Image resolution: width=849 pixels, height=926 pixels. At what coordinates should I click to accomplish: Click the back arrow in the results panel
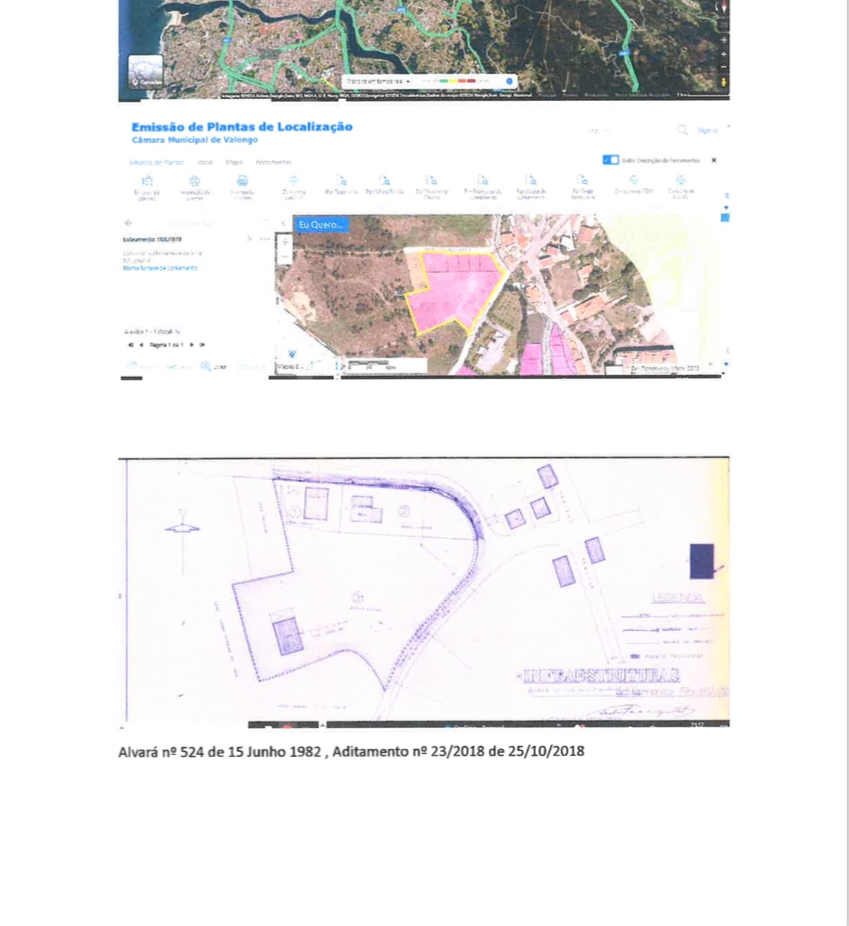128,223
